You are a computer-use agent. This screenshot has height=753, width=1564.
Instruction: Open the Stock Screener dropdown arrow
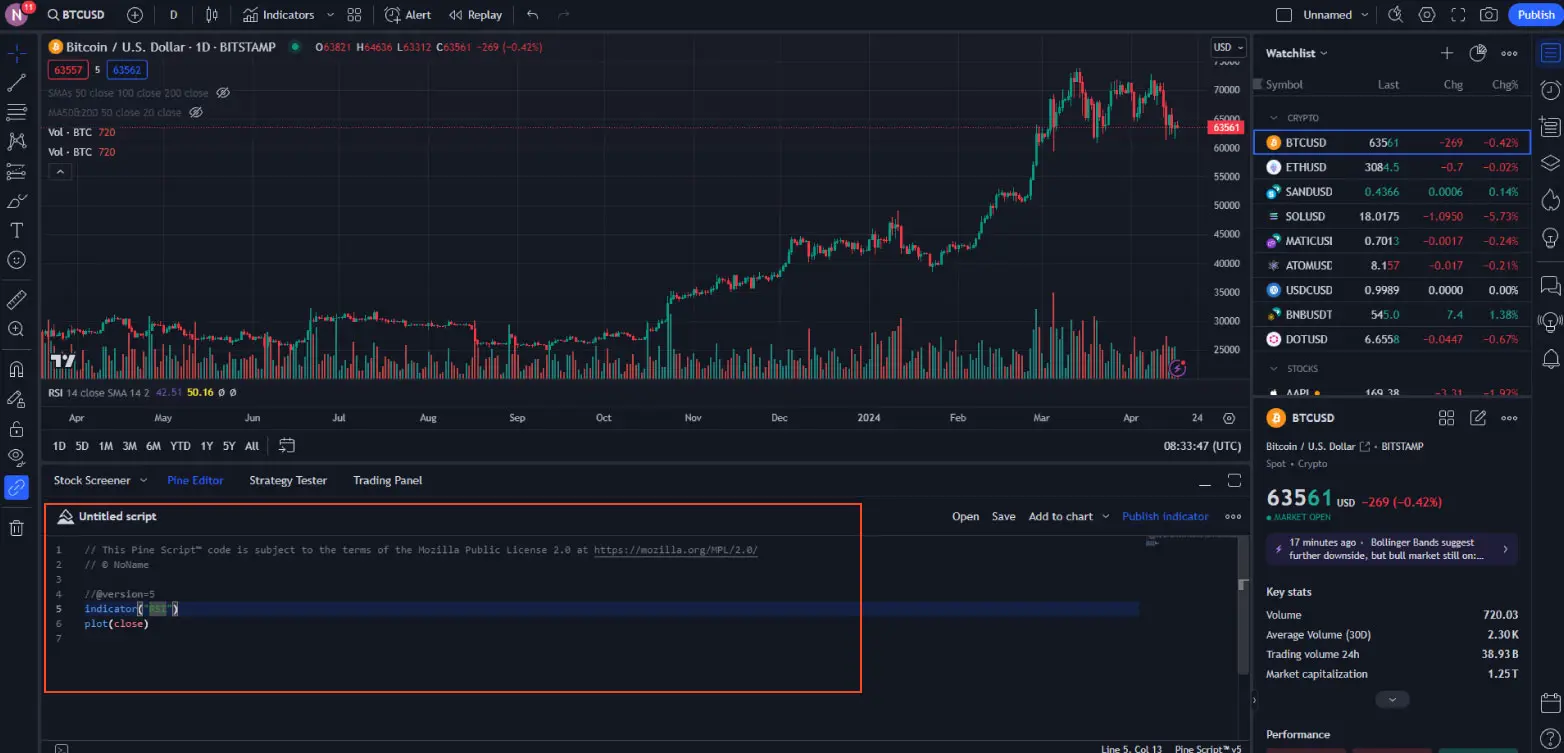click(x=143, y=480)
